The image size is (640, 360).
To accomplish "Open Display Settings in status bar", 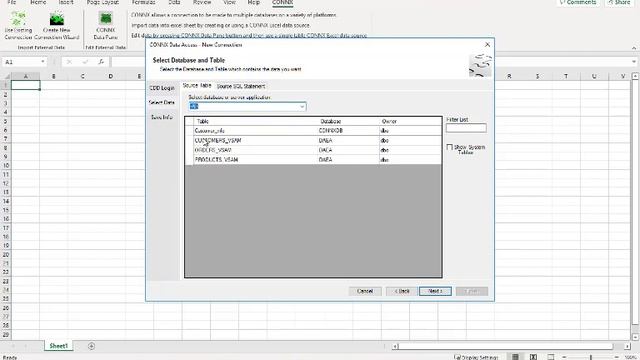I will click(x=476, y=357).
